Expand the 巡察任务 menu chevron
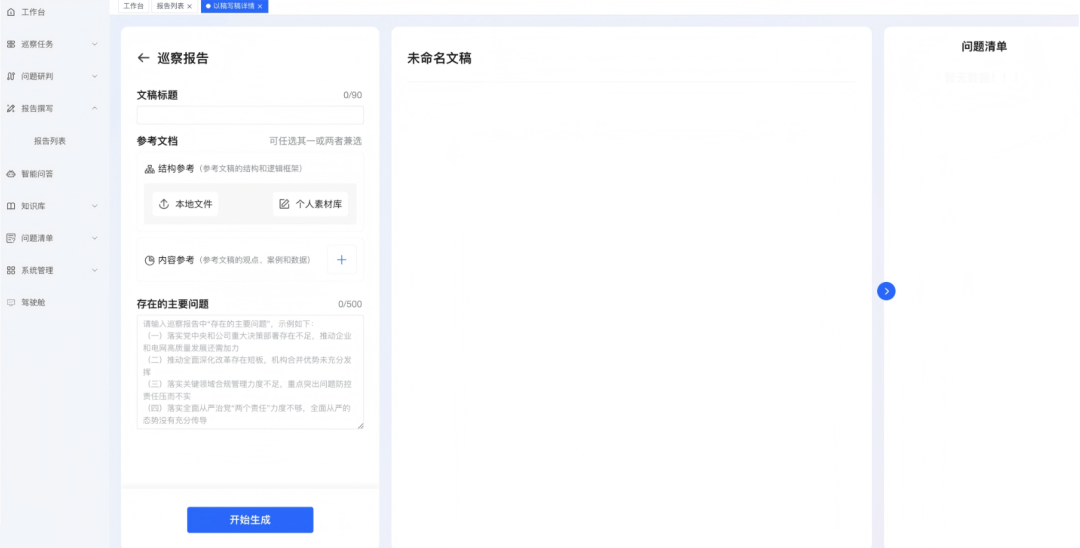The width and height of the screenshot is (1080, 548). [x=94, y=44]
